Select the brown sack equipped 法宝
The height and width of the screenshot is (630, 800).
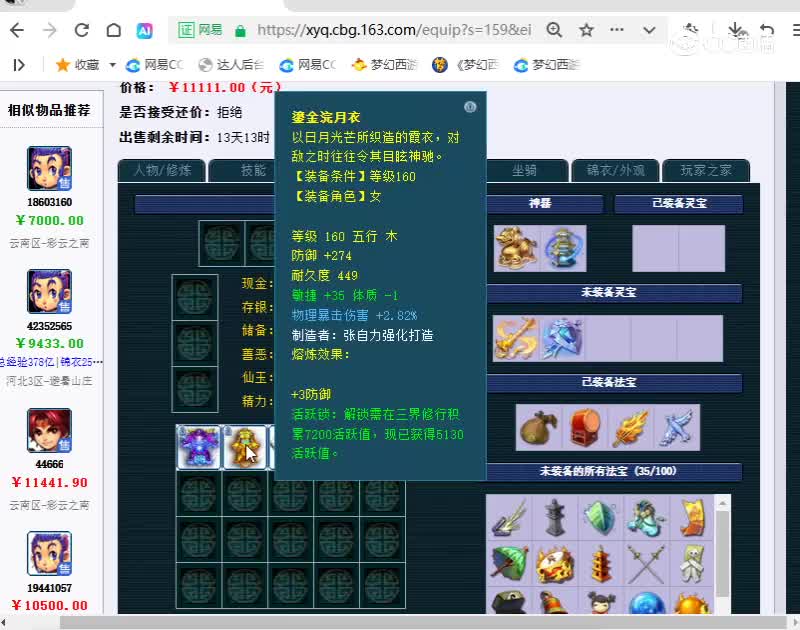539,428
